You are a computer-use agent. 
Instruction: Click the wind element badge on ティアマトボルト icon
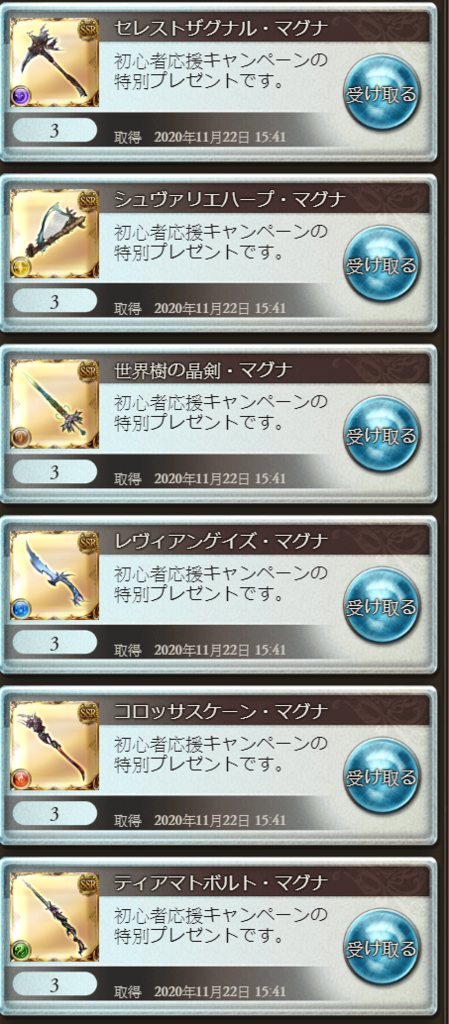click(21, 950)
